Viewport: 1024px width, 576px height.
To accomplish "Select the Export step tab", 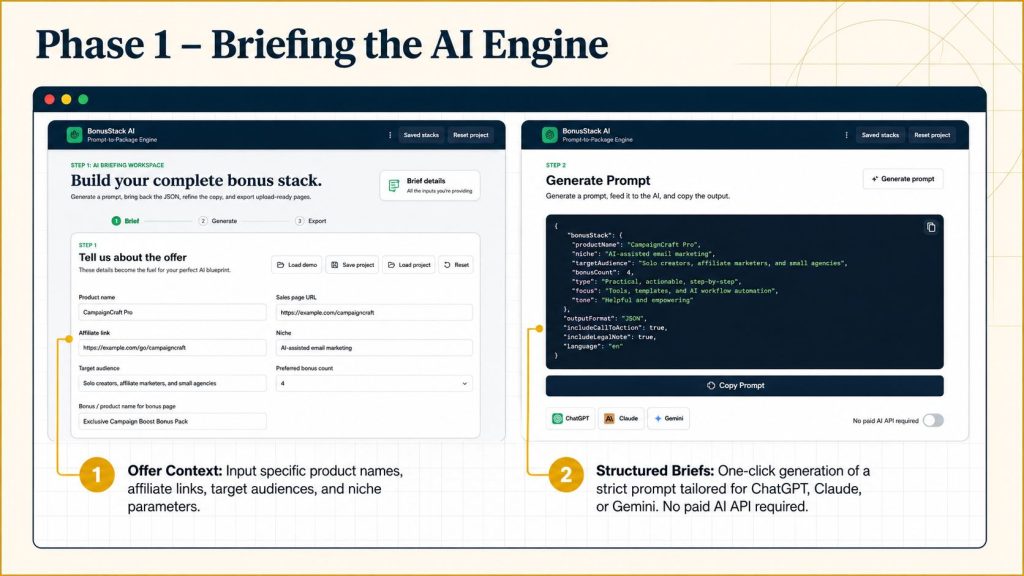I will [x=311, y=221].
